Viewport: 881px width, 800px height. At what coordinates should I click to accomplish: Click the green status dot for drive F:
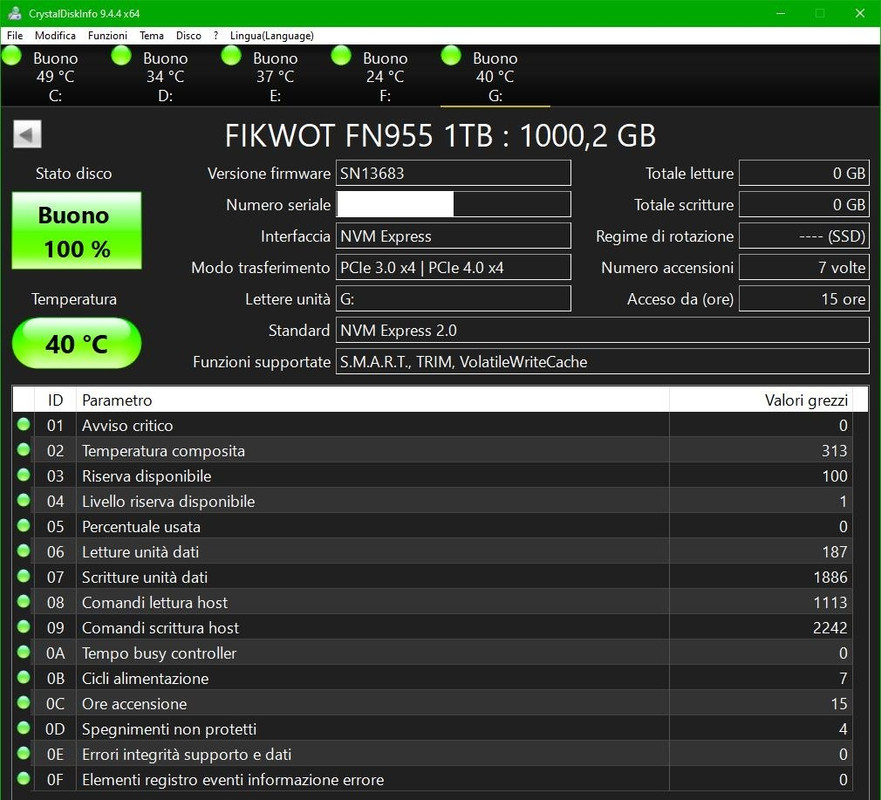341,56
